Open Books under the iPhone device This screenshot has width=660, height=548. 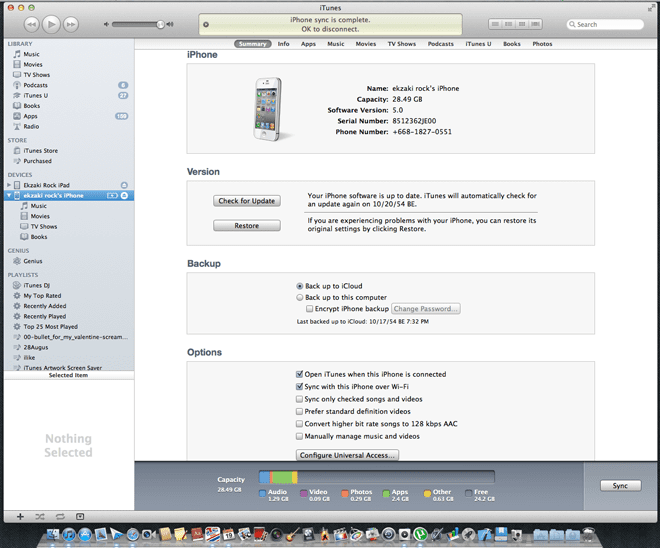click(39, 237)
